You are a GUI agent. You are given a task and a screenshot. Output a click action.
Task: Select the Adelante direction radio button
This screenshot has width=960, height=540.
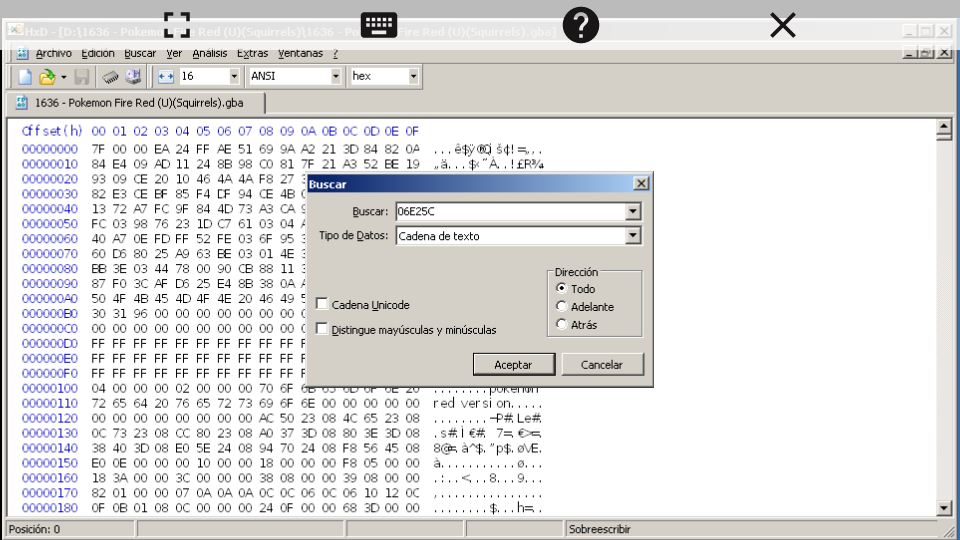562,307
